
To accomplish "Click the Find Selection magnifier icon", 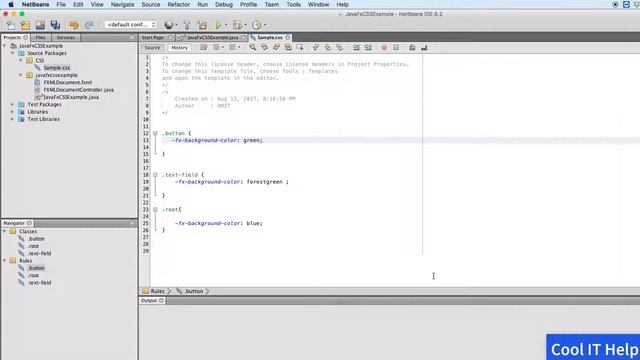I will (253, 48).
